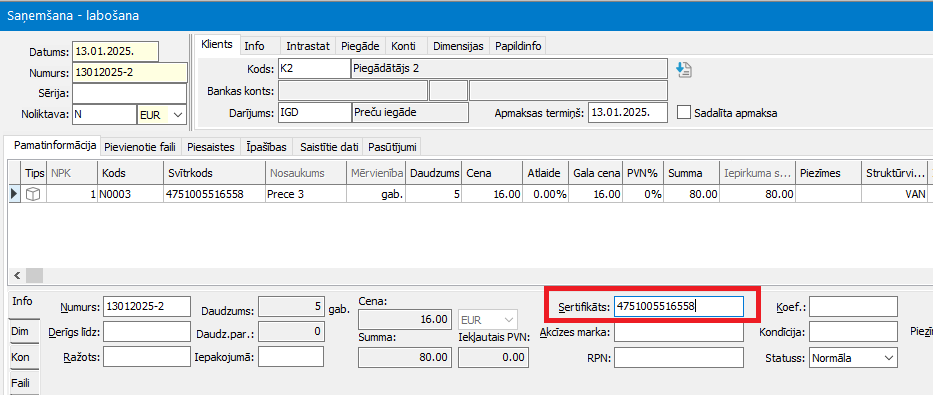Click the empty Sērija field

tap(130, 93)
